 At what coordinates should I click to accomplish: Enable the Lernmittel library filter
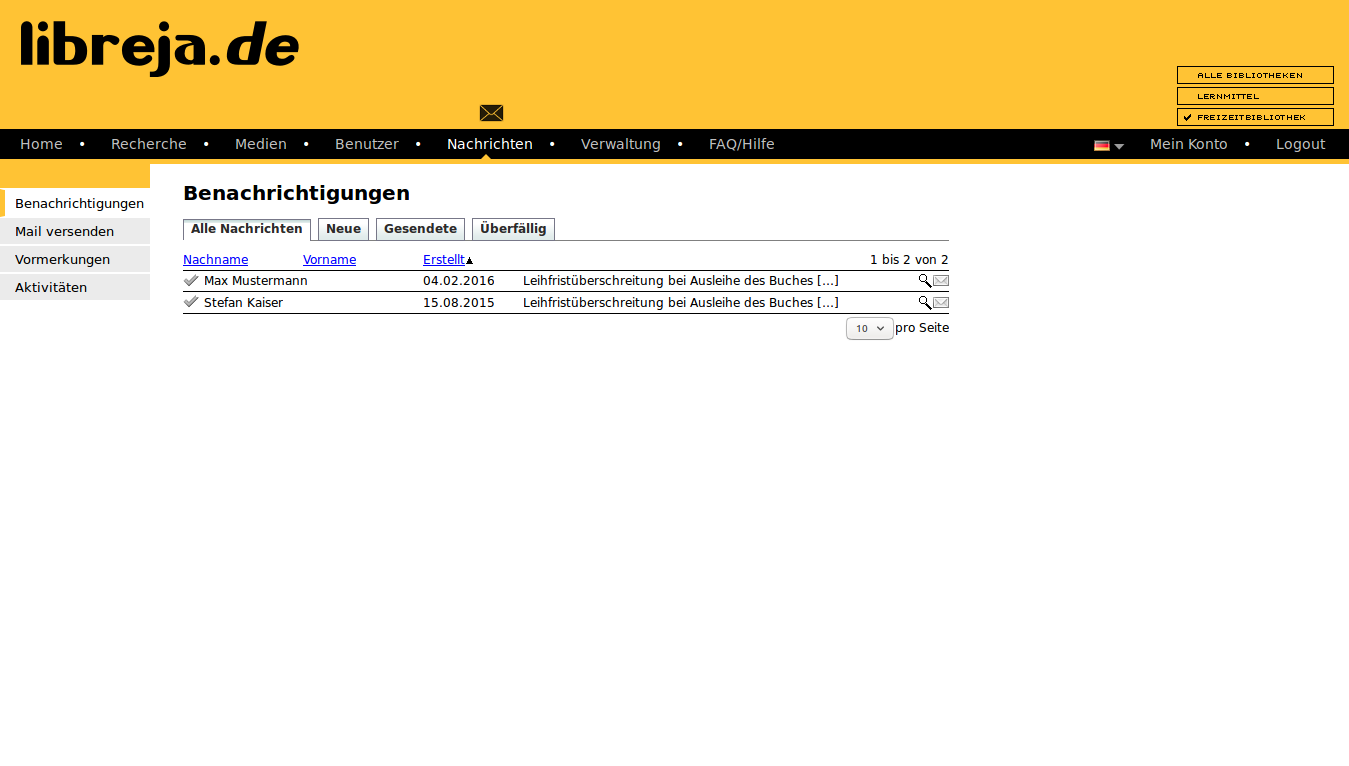[1255, 96]
